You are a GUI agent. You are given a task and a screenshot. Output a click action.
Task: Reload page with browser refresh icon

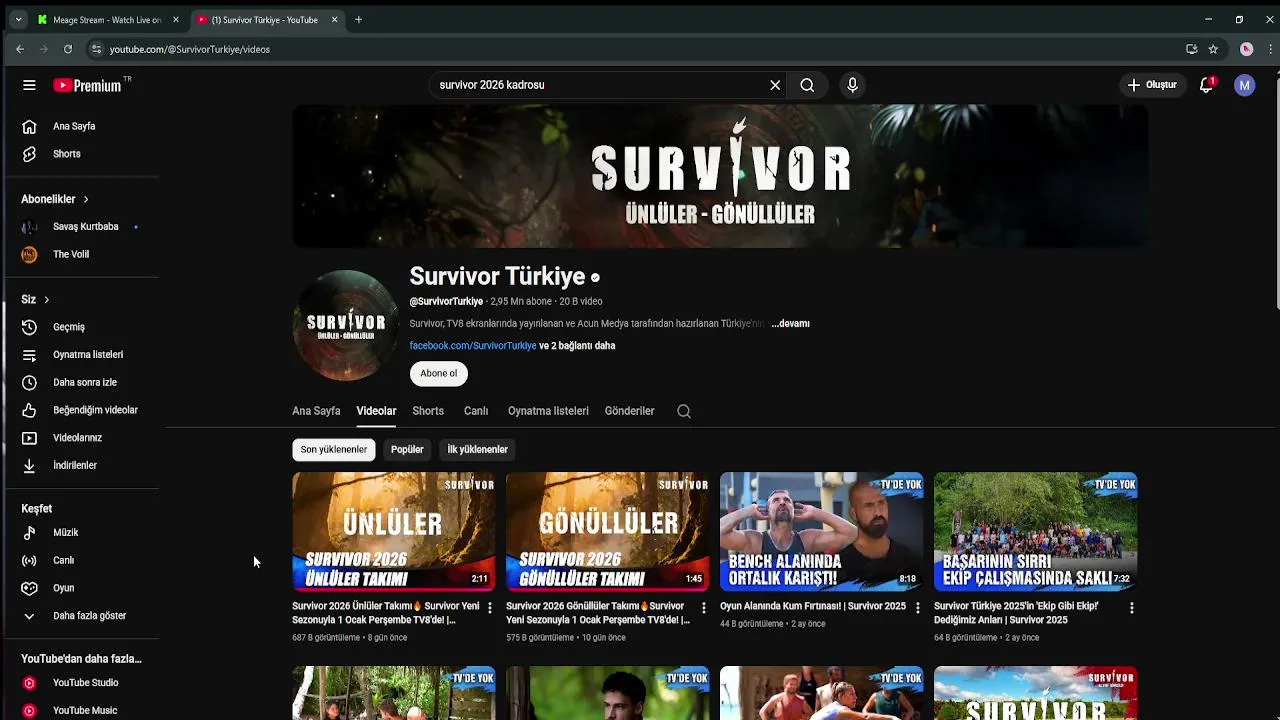coord(68,49)
